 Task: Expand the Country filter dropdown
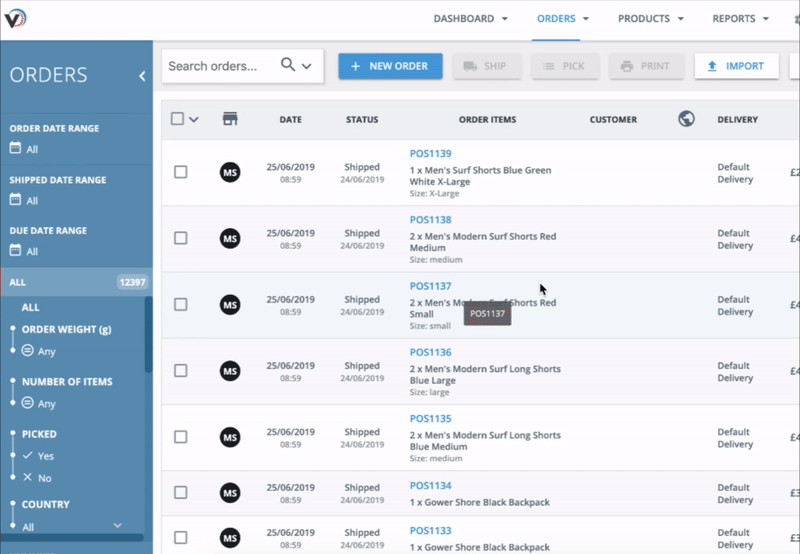click(117, 525)
